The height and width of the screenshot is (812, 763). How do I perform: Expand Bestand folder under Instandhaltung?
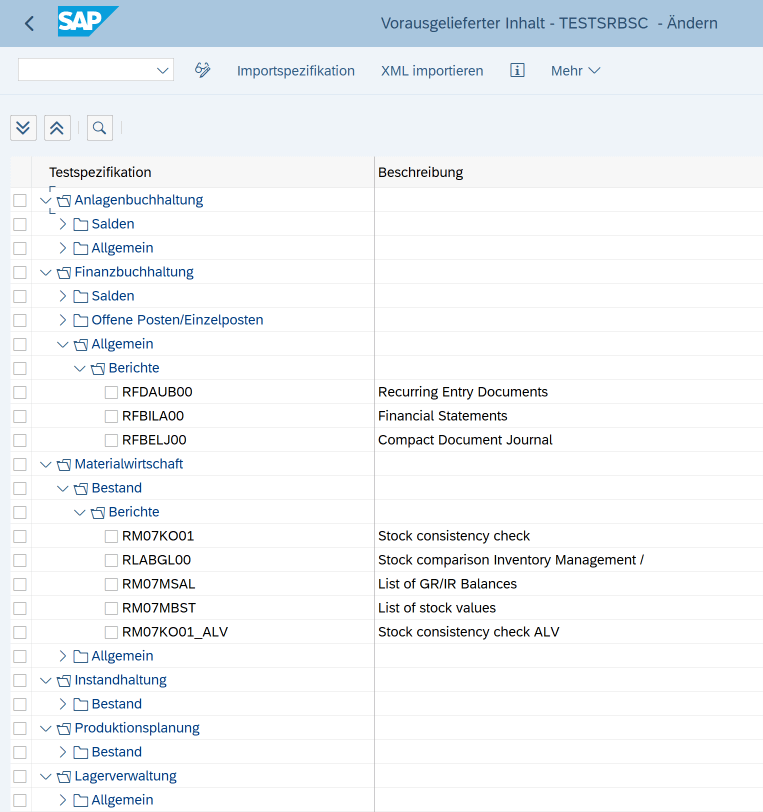63,704
